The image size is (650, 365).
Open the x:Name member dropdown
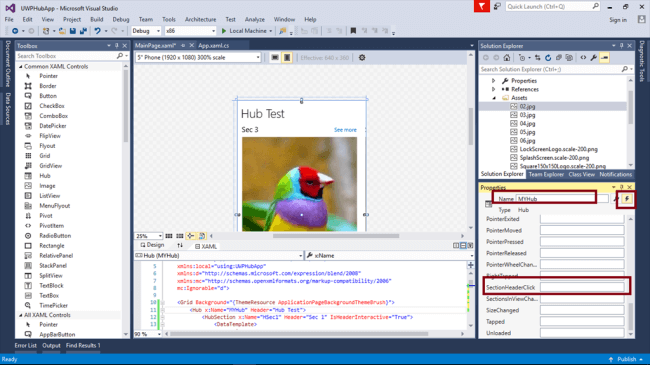coord(390,256)
